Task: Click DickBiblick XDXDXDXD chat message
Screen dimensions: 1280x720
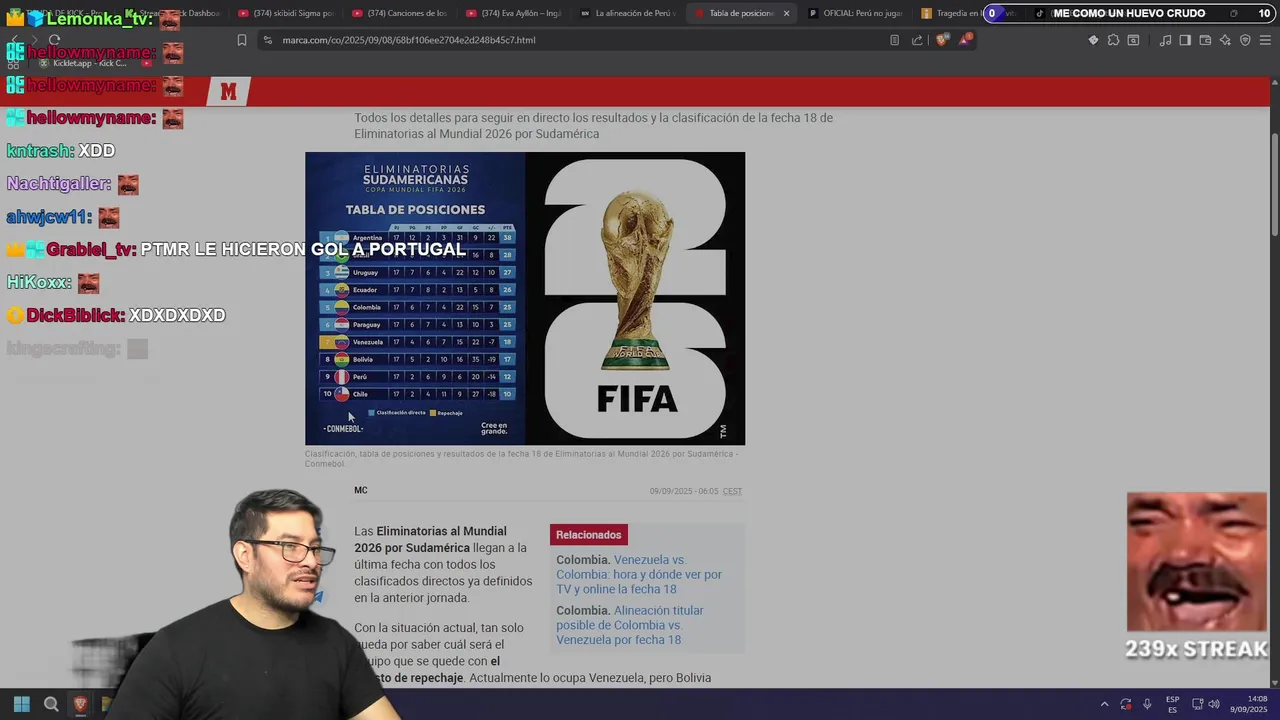Action: tap(116, 315)
